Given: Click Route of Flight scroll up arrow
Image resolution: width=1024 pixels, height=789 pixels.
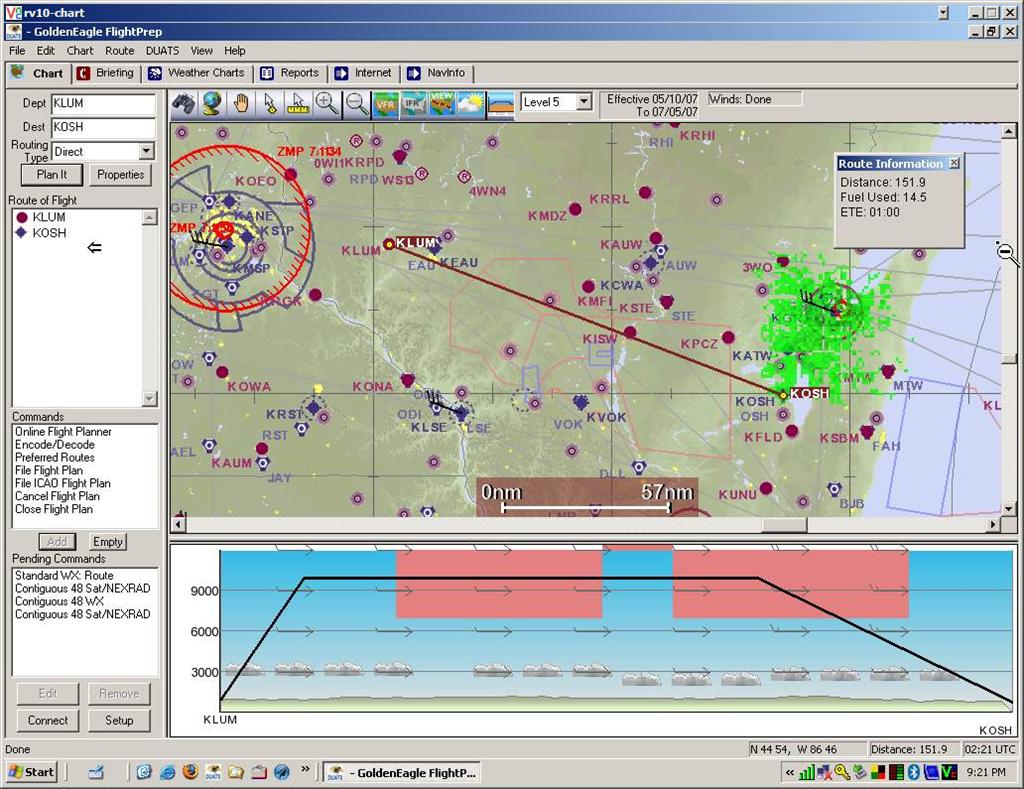Looking at the screenshot, I should tap(150, 217).
